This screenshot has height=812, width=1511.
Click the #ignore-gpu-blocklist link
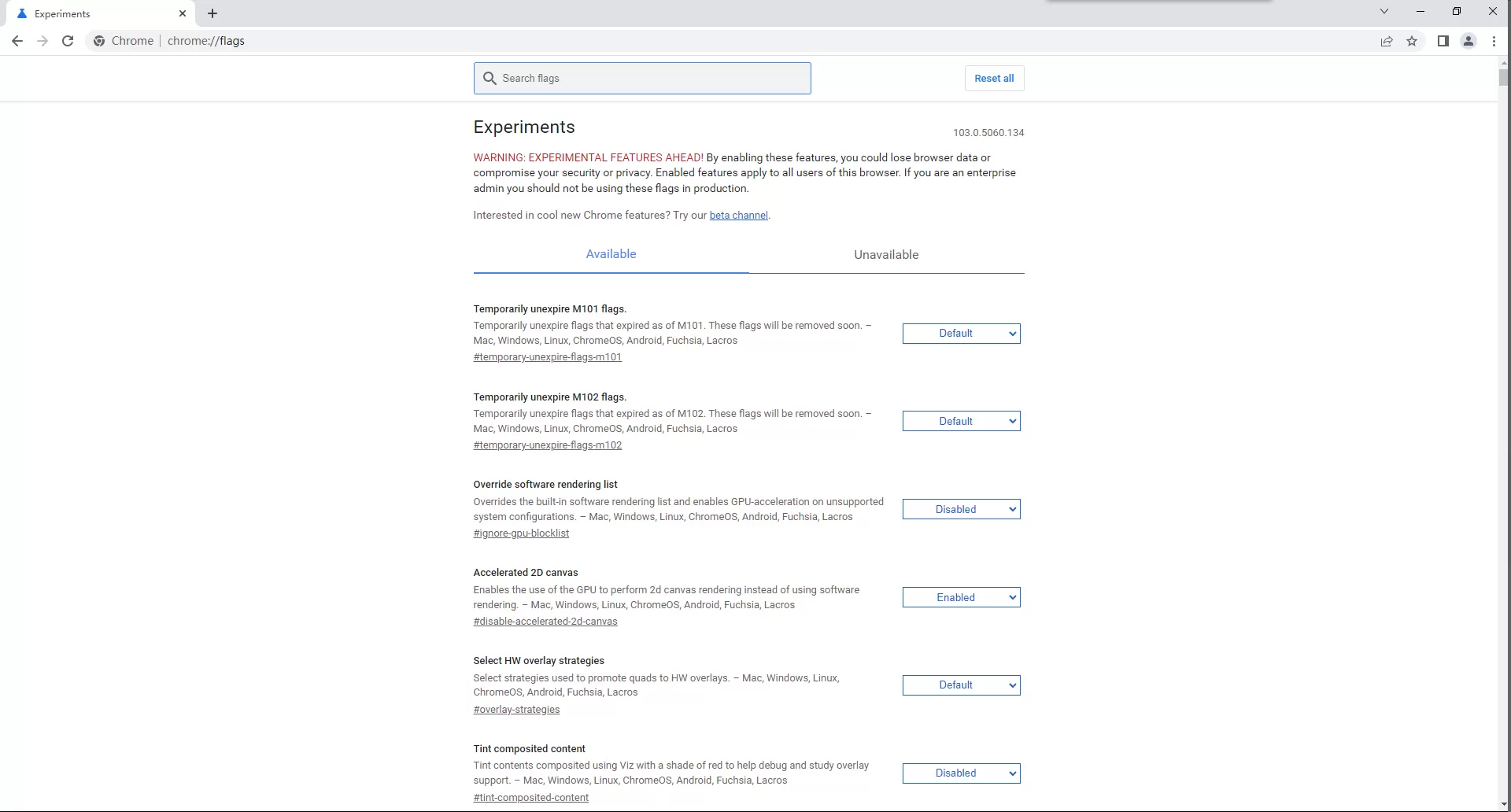pos(521,533)
